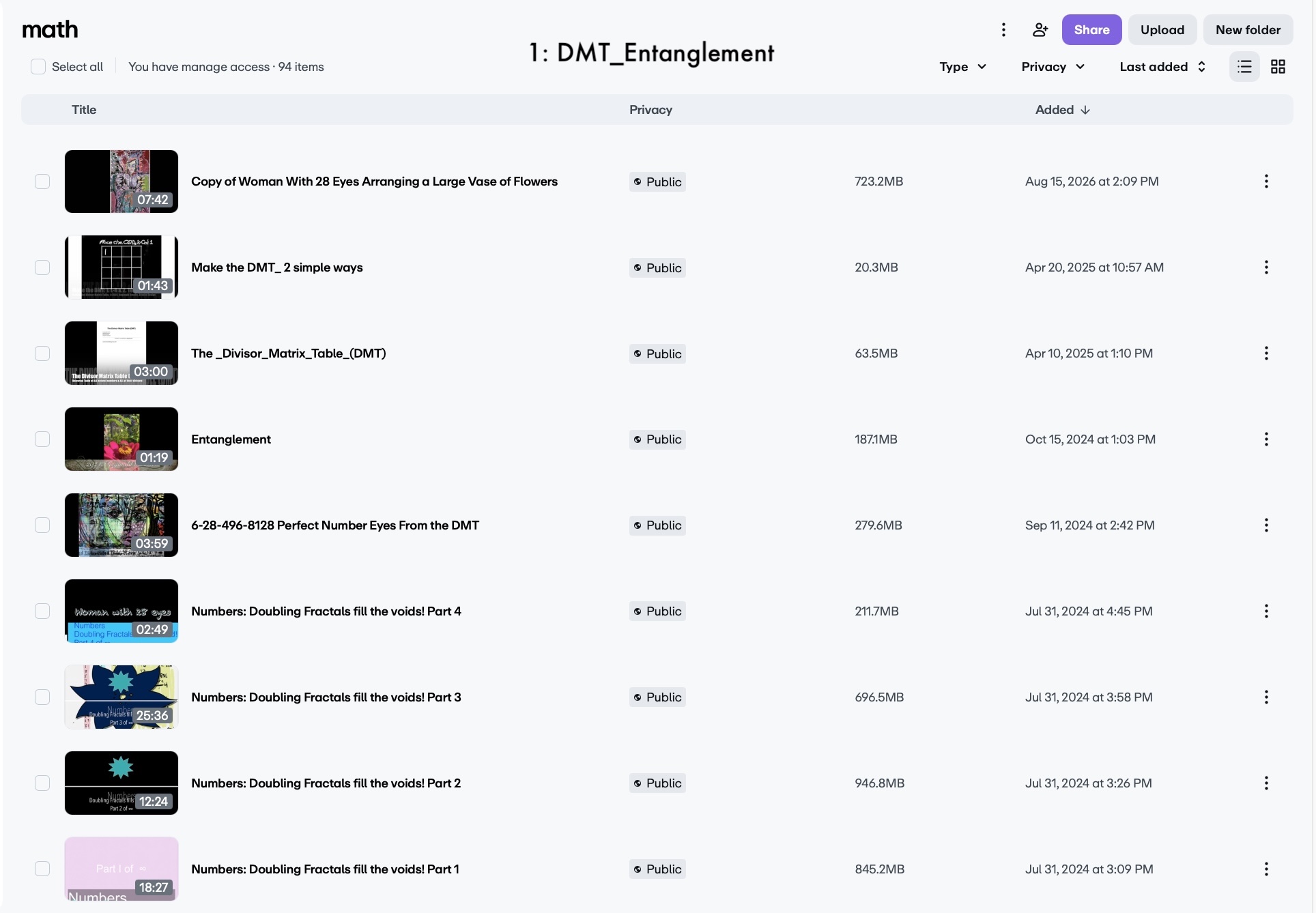This screenshot has height=913, width=1316.
Task: Open the Privacy filter dropdown
Action: 1053,66
